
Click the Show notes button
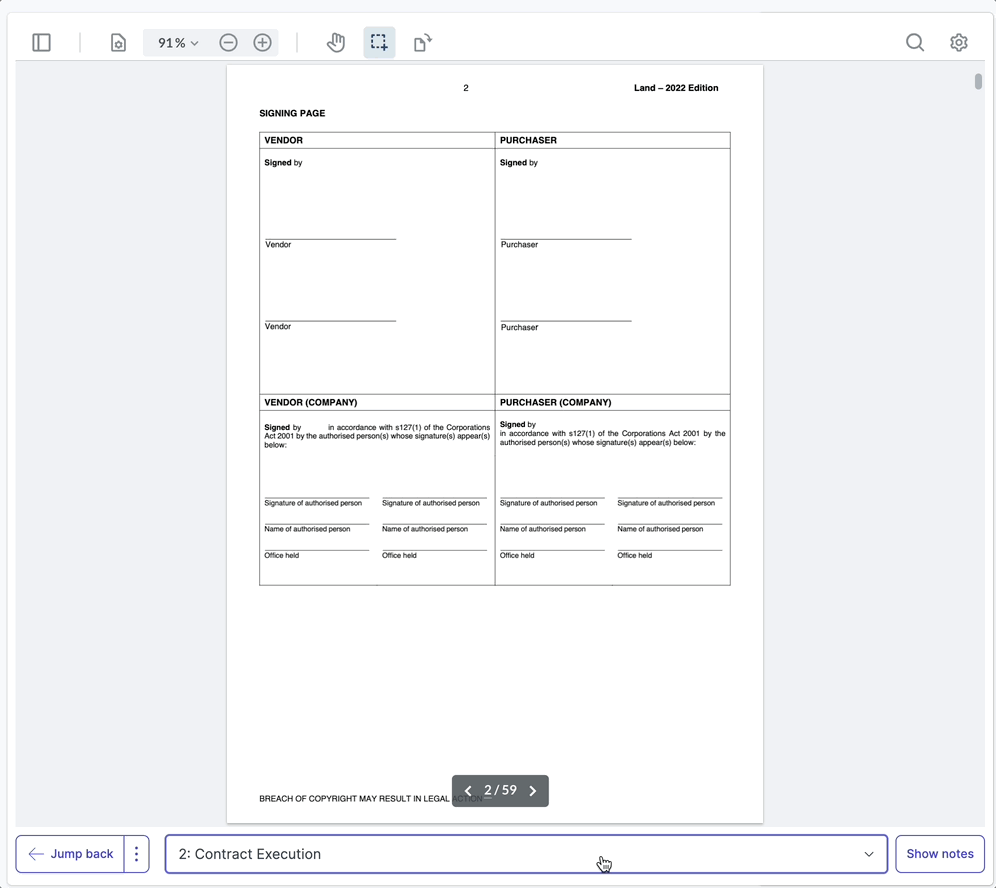[939, 854]
